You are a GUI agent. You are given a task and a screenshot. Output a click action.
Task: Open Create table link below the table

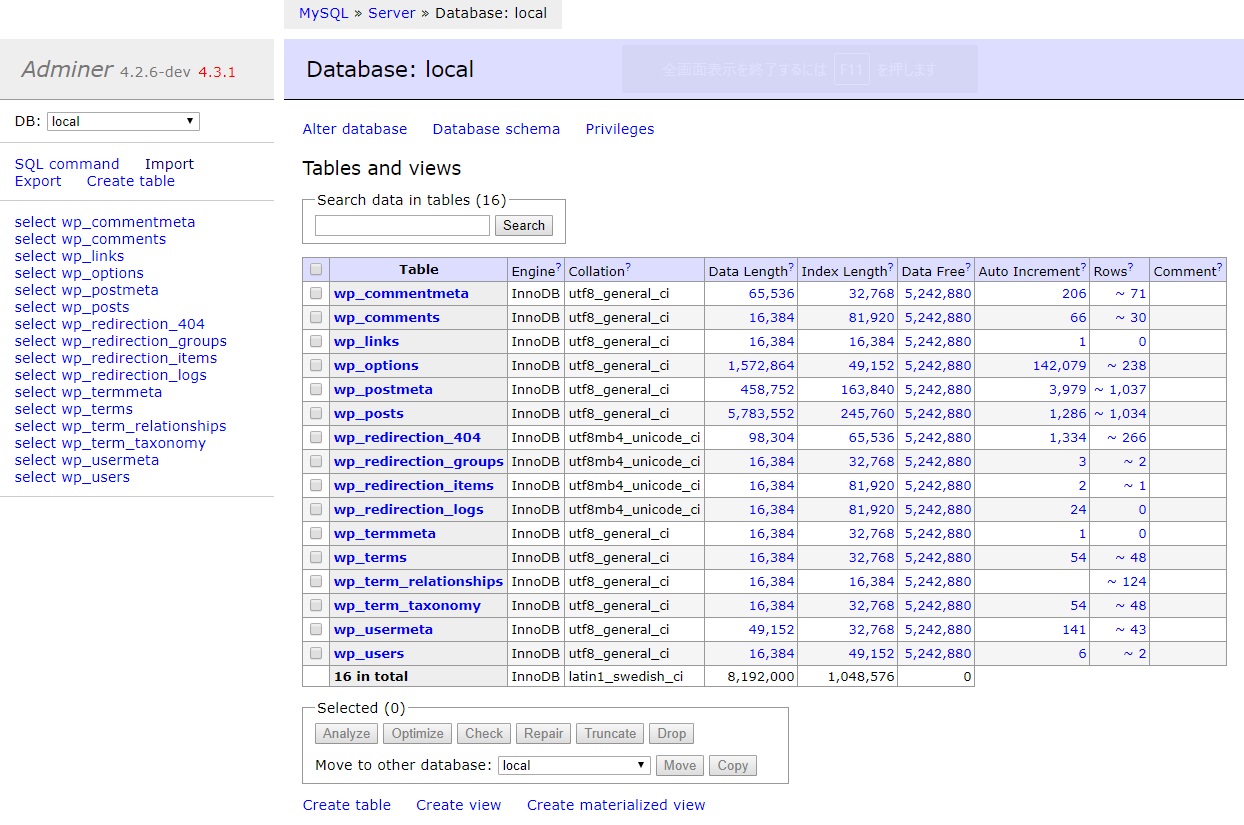click(347, 805)
